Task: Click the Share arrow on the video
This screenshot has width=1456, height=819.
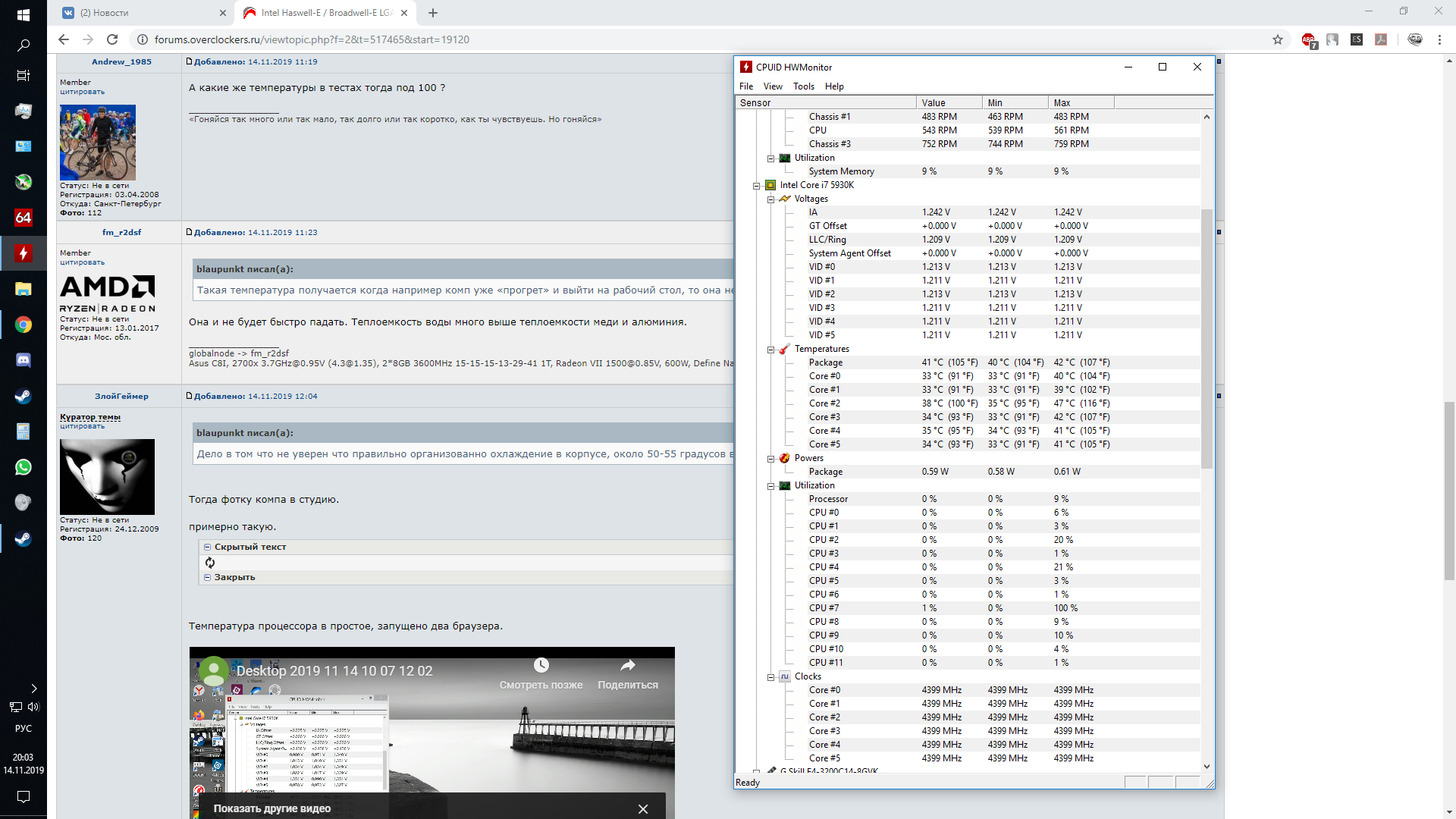Action: tap(627, 666)
